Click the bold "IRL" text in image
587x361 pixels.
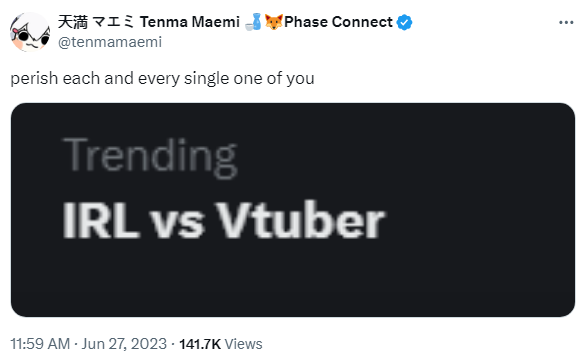coord(101,220)
